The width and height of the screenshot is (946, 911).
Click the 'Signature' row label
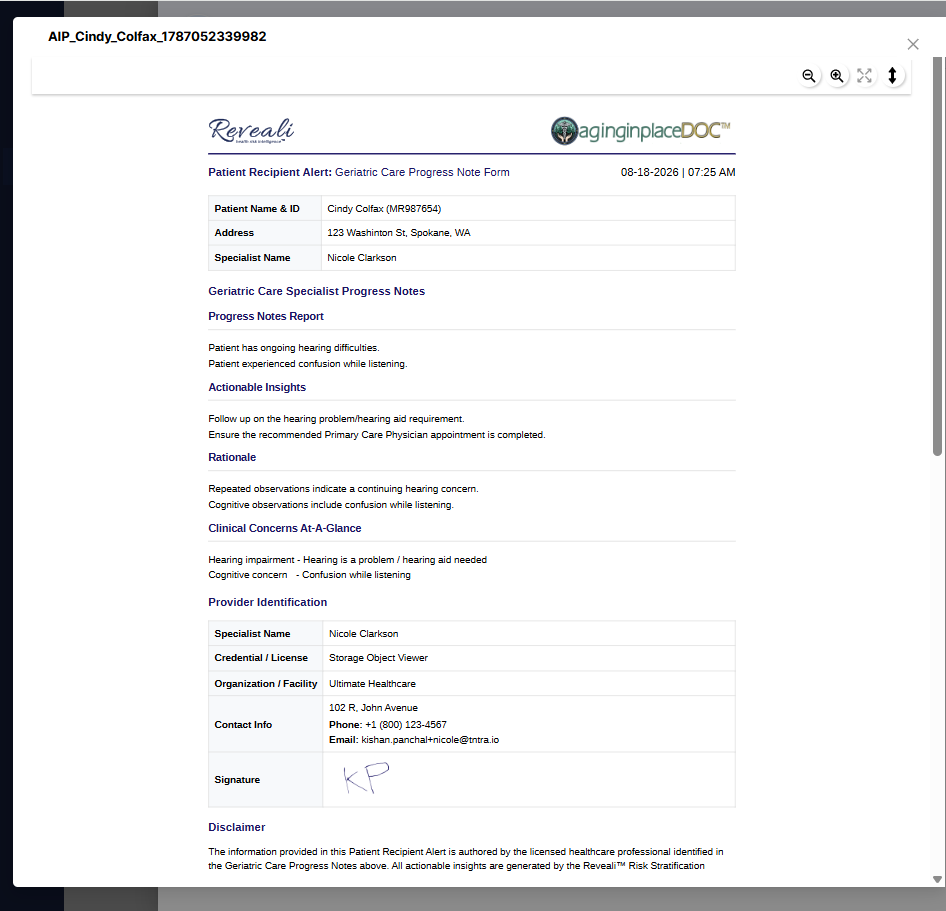pyautogui.click(x=237, y=779)
